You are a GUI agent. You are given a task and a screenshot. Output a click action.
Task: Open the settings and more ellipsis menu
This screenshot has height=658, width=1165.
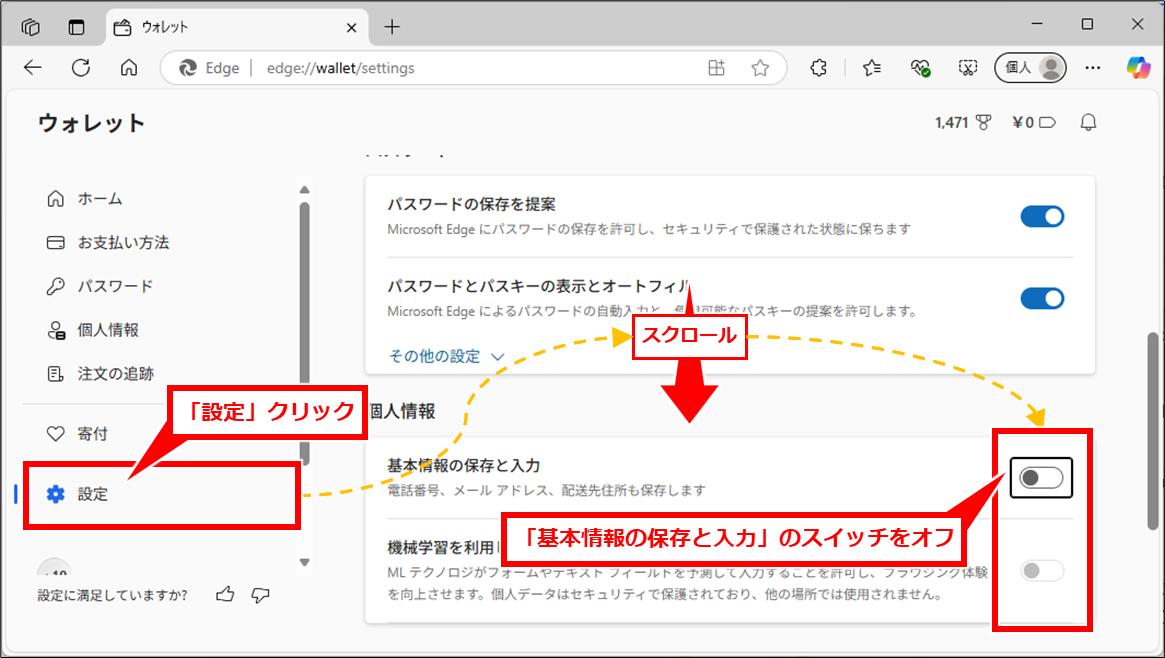click(x=1092, y=68)
